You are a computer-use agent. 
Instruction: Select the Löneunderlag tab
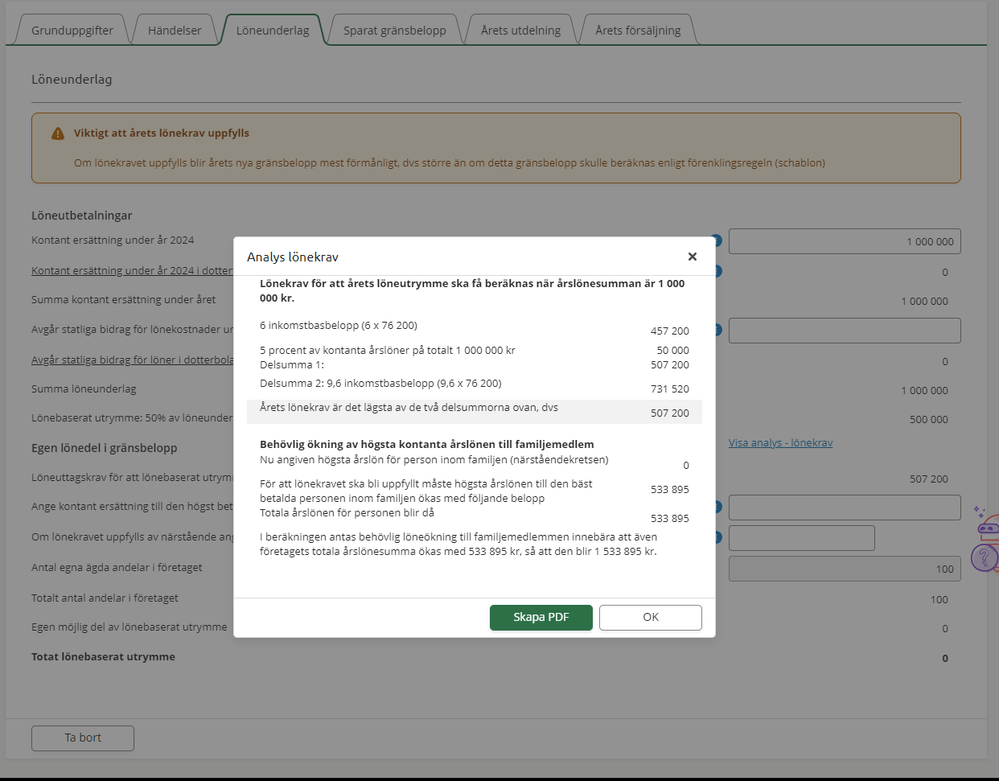pyautogui.click(x=272, y=30)
